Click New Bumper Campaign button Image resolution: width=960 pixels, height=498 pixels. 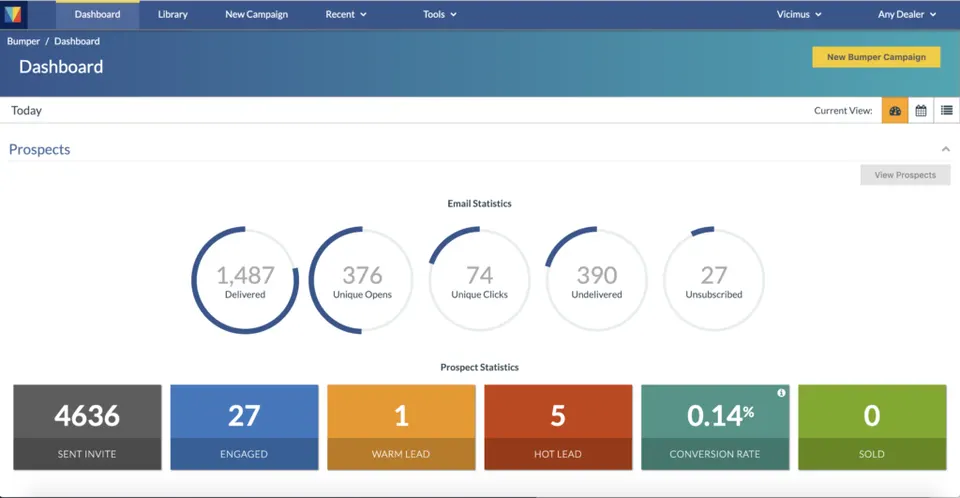(x=876, y=57)
